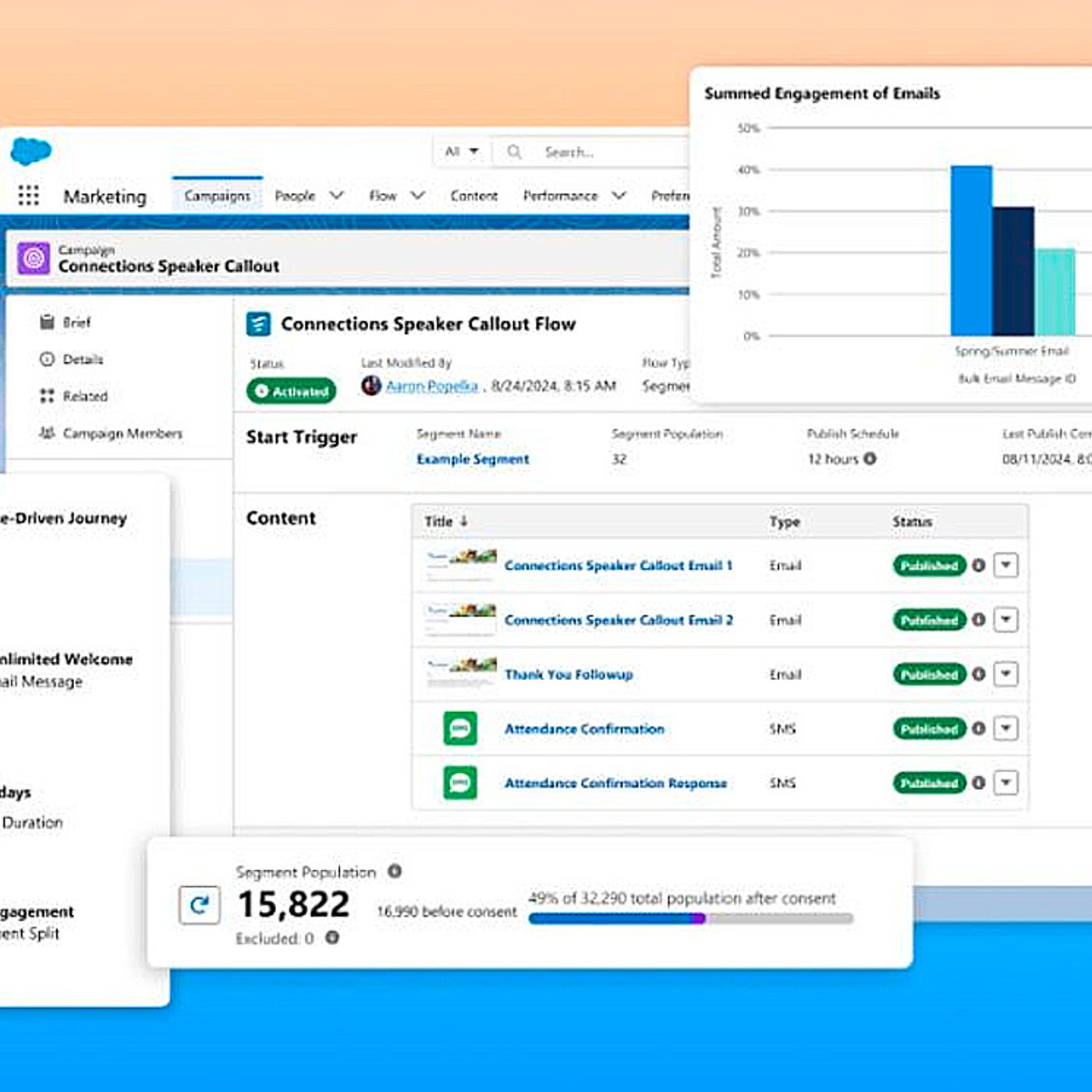Open the All search scope dropdown
The height and width of the screenshot is (1092, 1092).
point(462,151)
